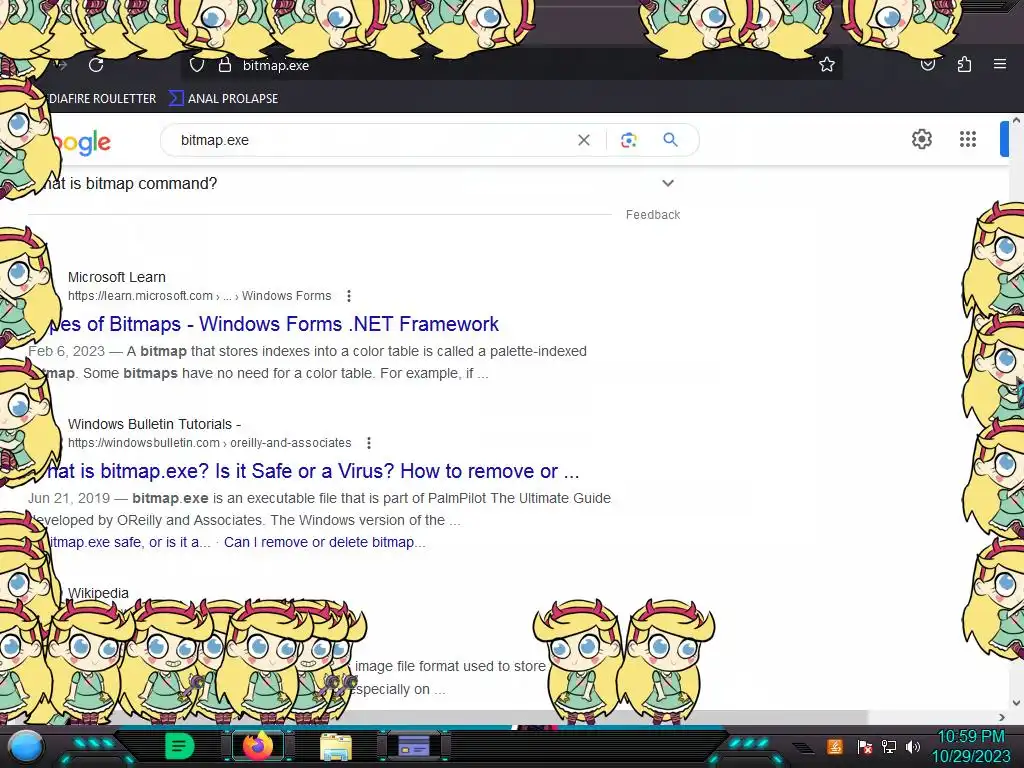Click the Java update tray icon
Viewport: 1024px width, 768px height.
coord(835,746)
